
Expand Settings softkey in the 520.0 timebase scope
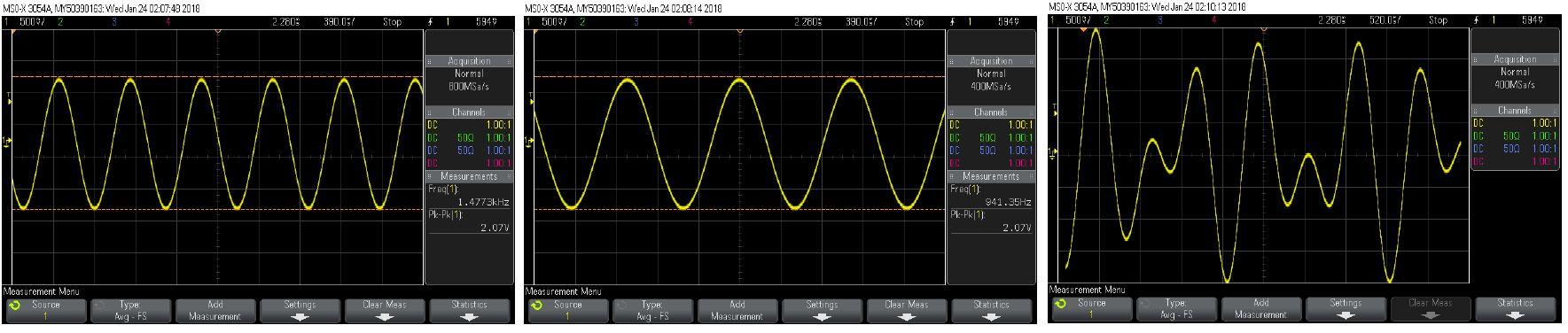pyautogui.click(x=1346, y=308)
